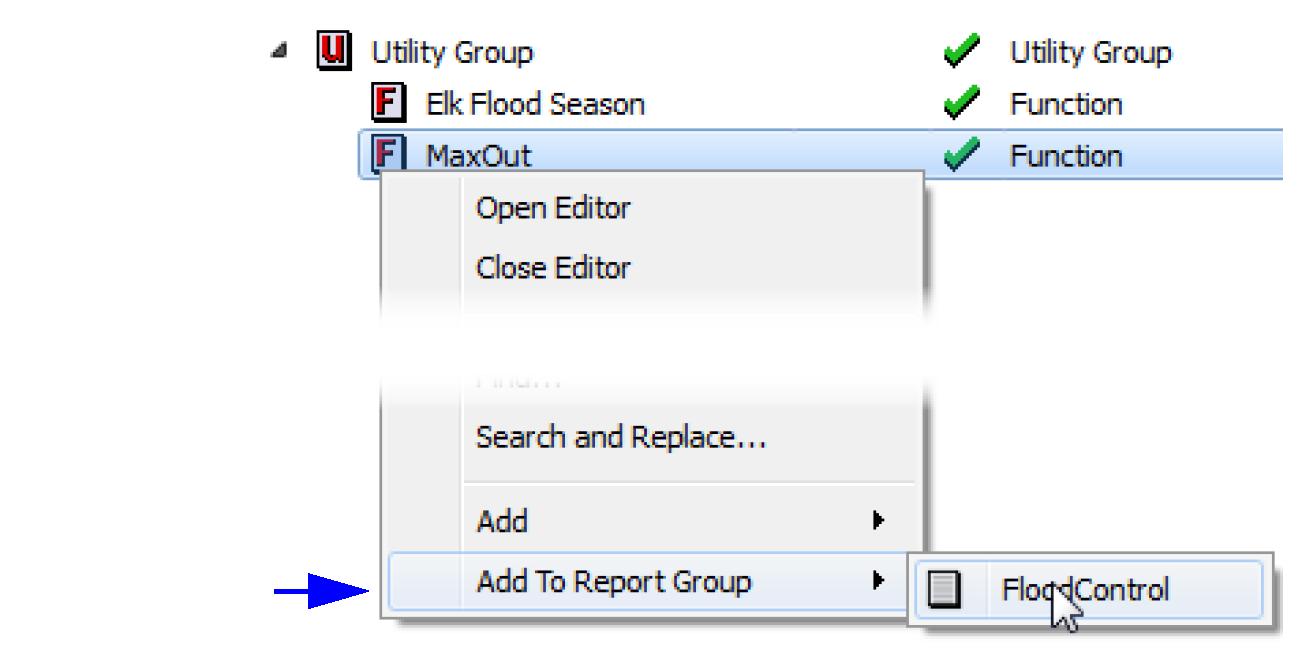Click the F icon beside Elk Flood Season
The image size is (1305, 648).
click(x=388, y=103)
